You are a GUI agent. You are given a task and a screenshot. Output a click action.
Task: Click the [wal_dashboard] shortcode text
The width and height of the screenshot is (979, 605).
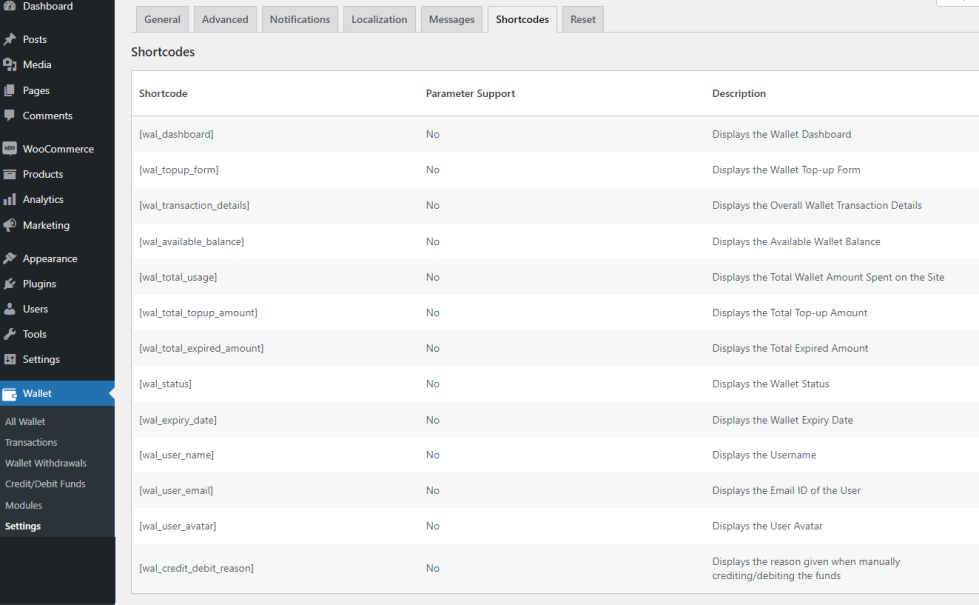tap(176, 134)
